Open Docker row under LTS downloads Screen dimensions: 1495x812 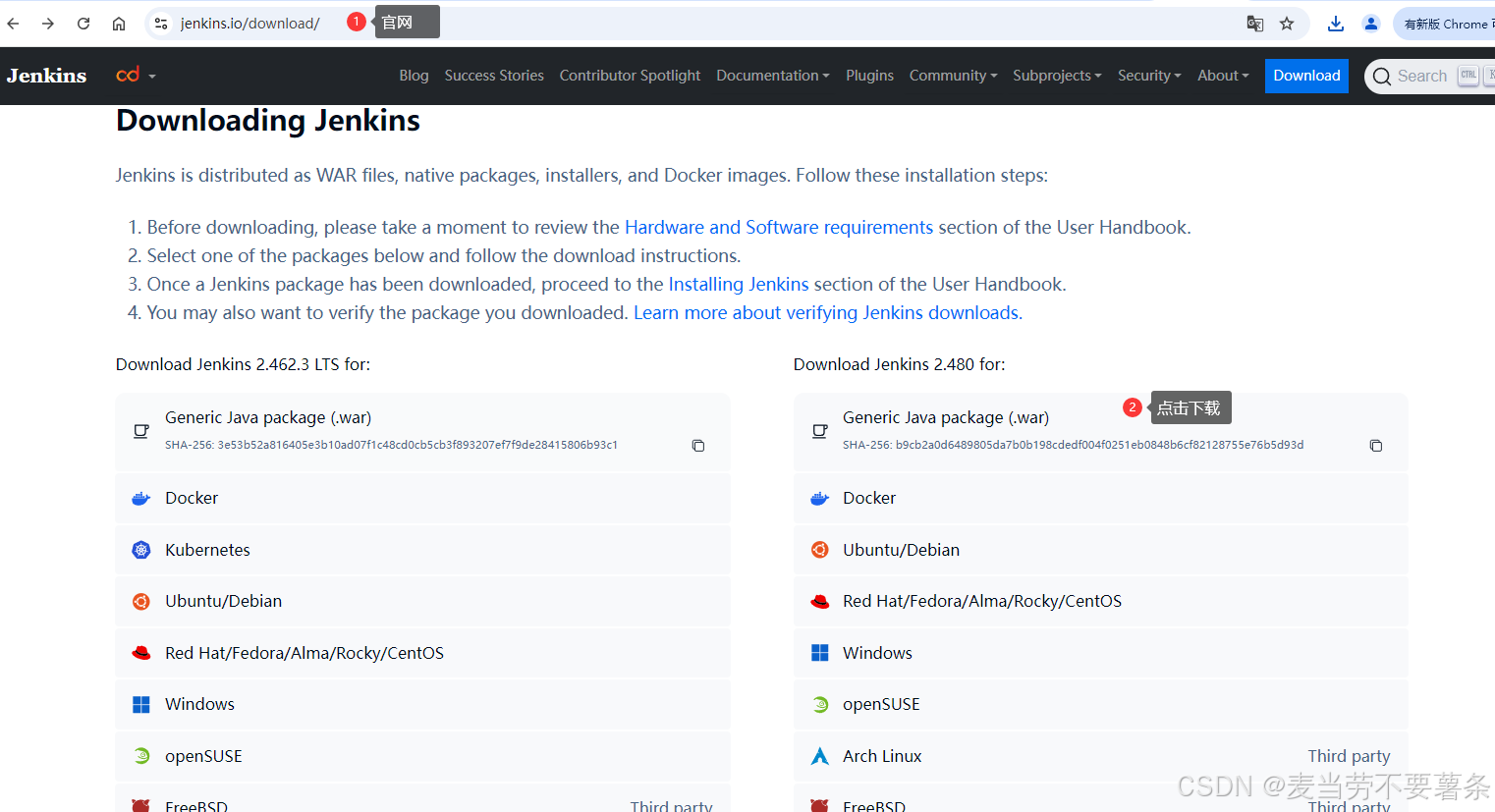tap(422, 498)
